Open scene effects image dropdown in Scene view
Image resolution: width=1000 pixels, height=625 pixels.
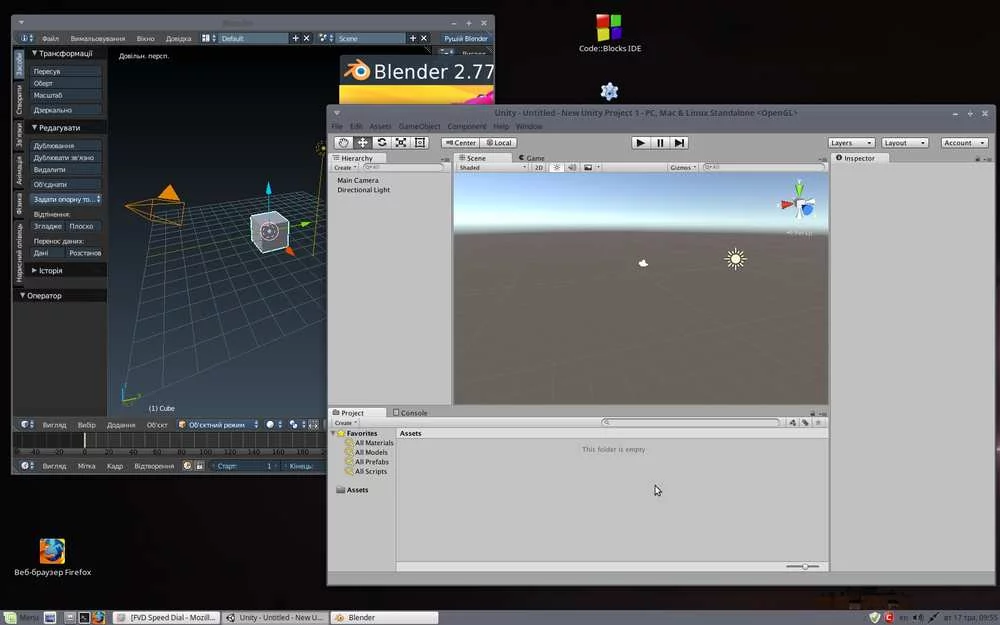(591, 167)
